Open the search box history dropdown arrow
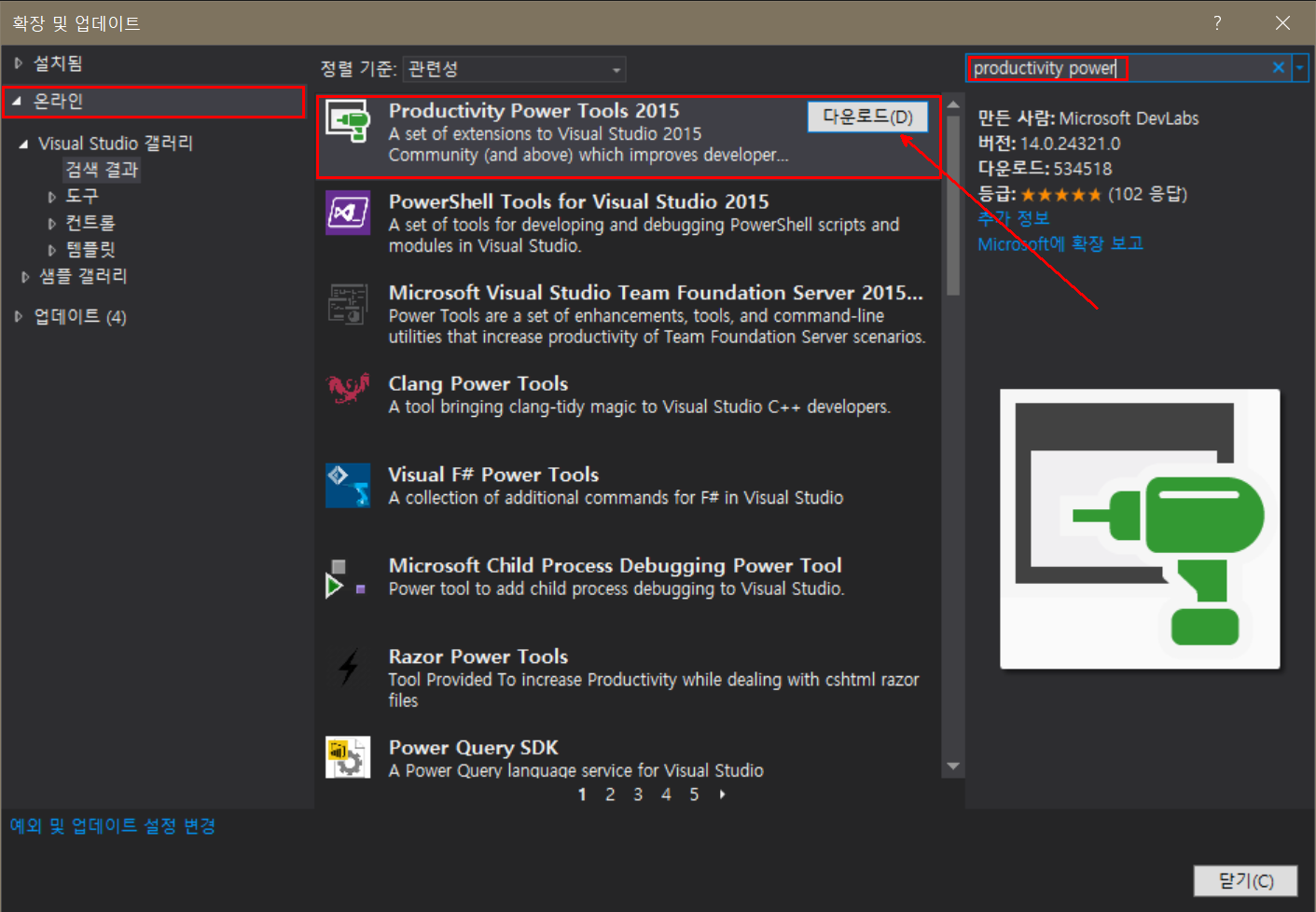This screenshot has height=912, width=1316. 1299,67
